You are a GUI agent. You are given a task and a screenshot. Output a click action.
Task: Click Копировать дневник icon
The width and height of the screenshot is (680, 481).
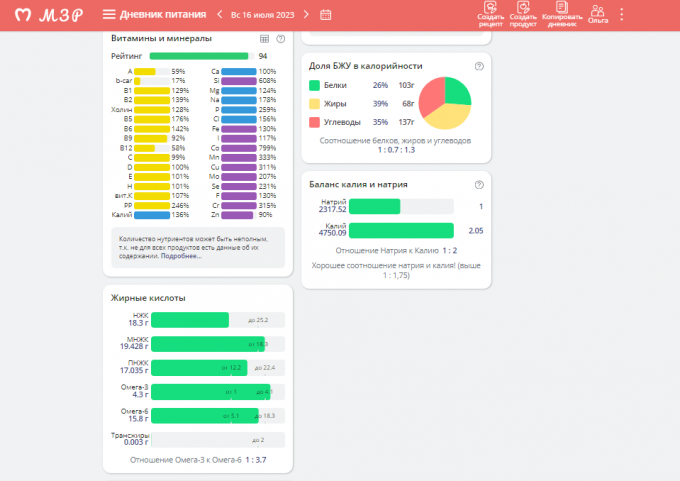[x=561, y=13]
